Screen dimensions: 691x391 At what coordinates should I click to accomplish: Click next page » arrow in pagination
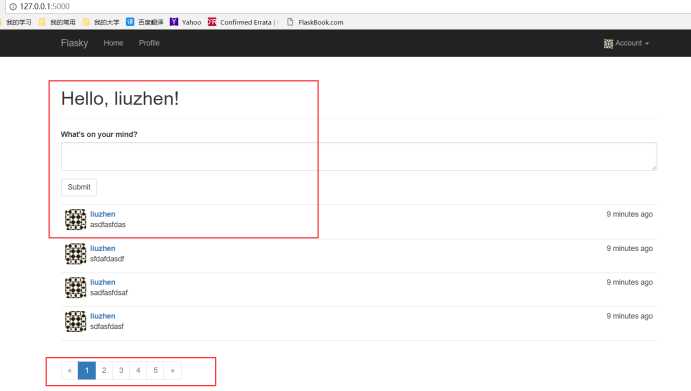tap(173, 370)
